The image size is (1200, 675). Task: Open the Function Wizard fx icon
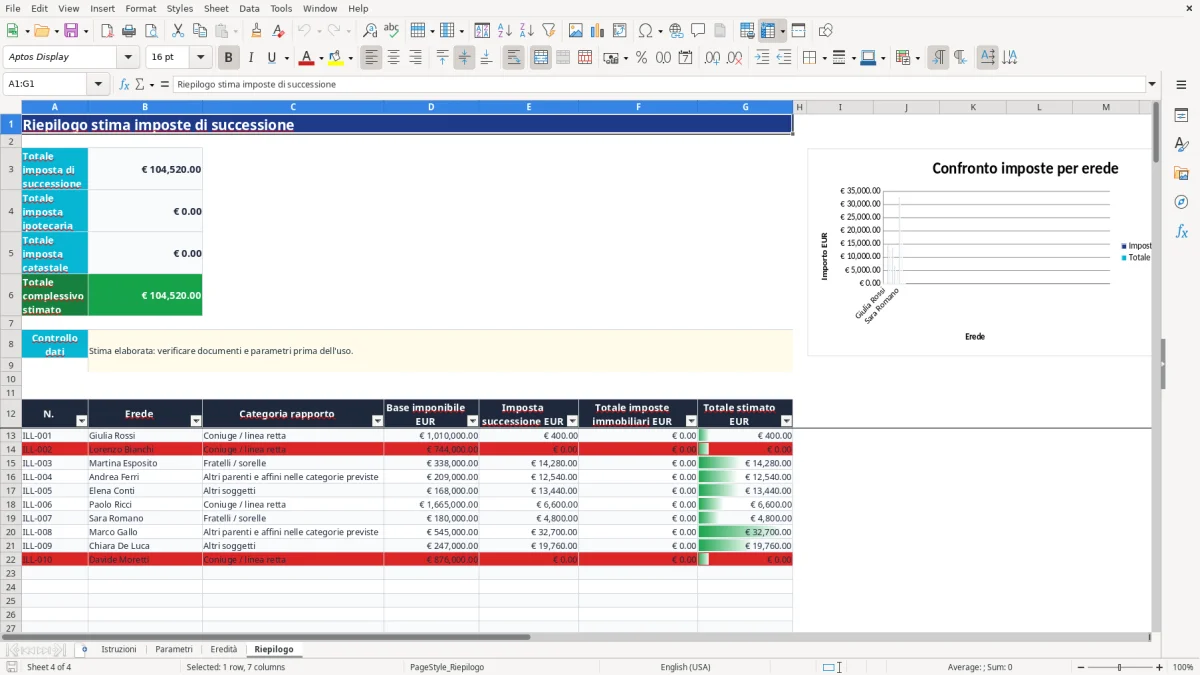[x=125, y=85]
